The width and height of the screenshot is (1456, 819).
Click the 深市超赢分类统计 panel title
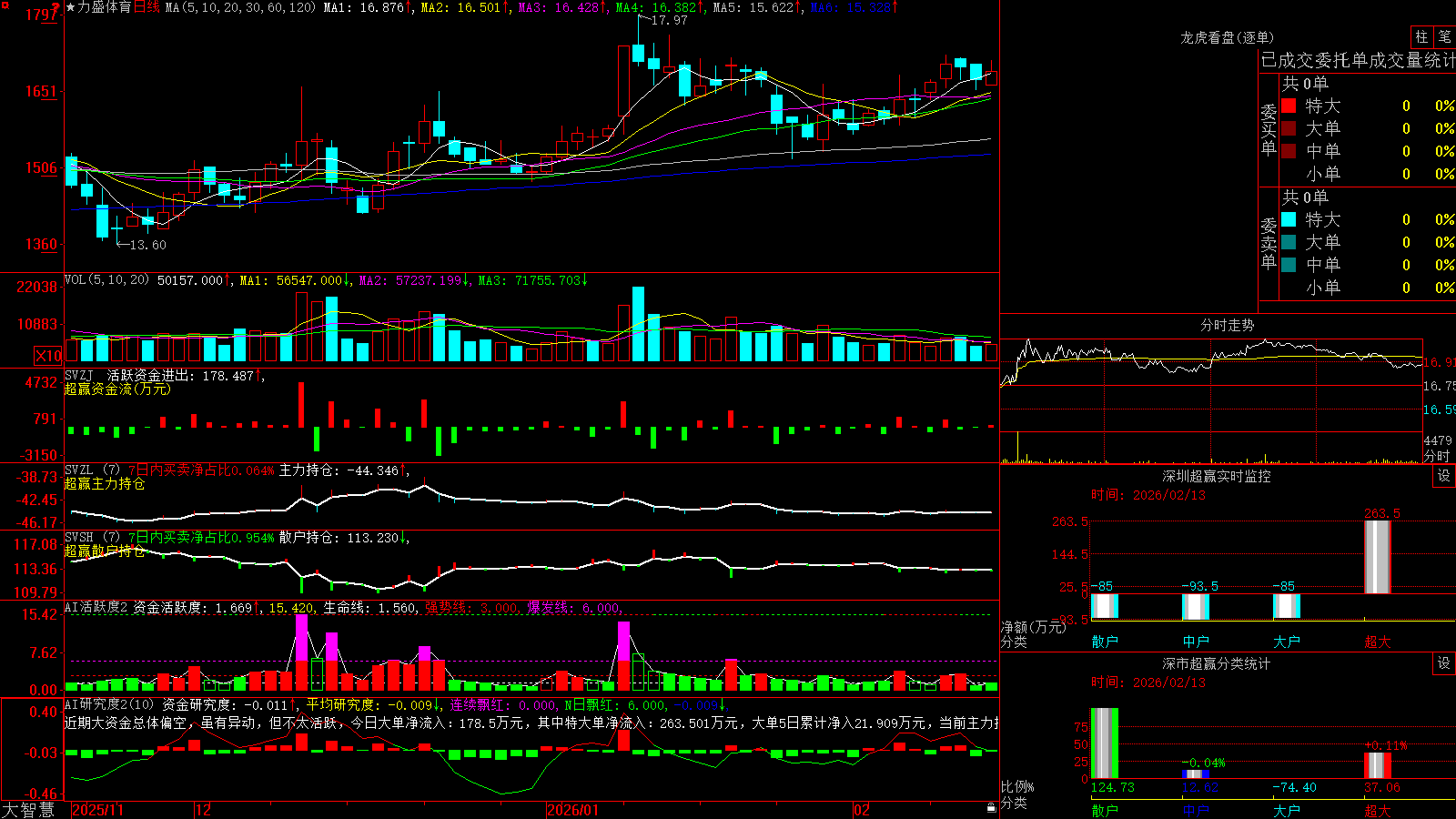1217,663
